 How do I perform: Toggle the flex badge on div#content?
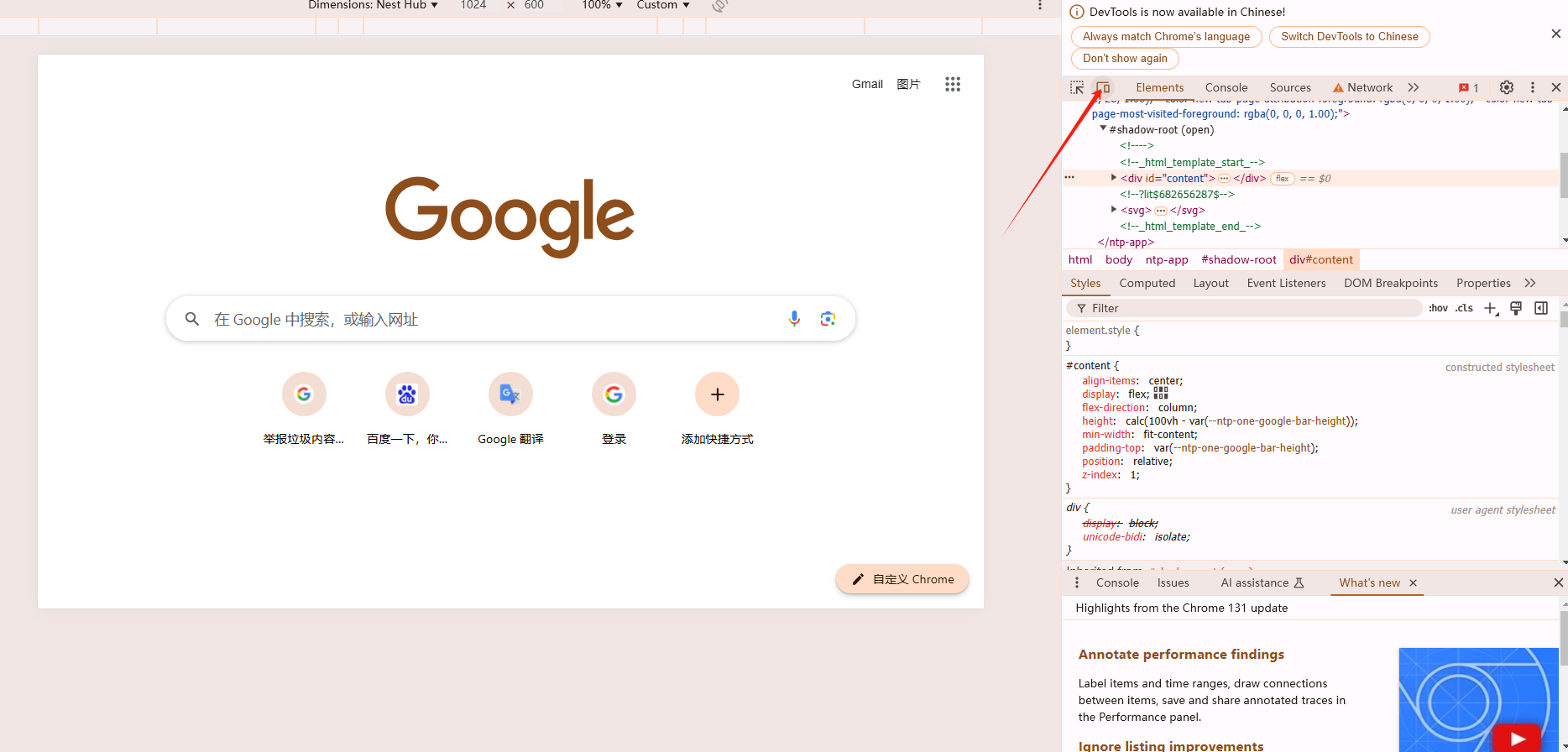tap(1282, 178)
